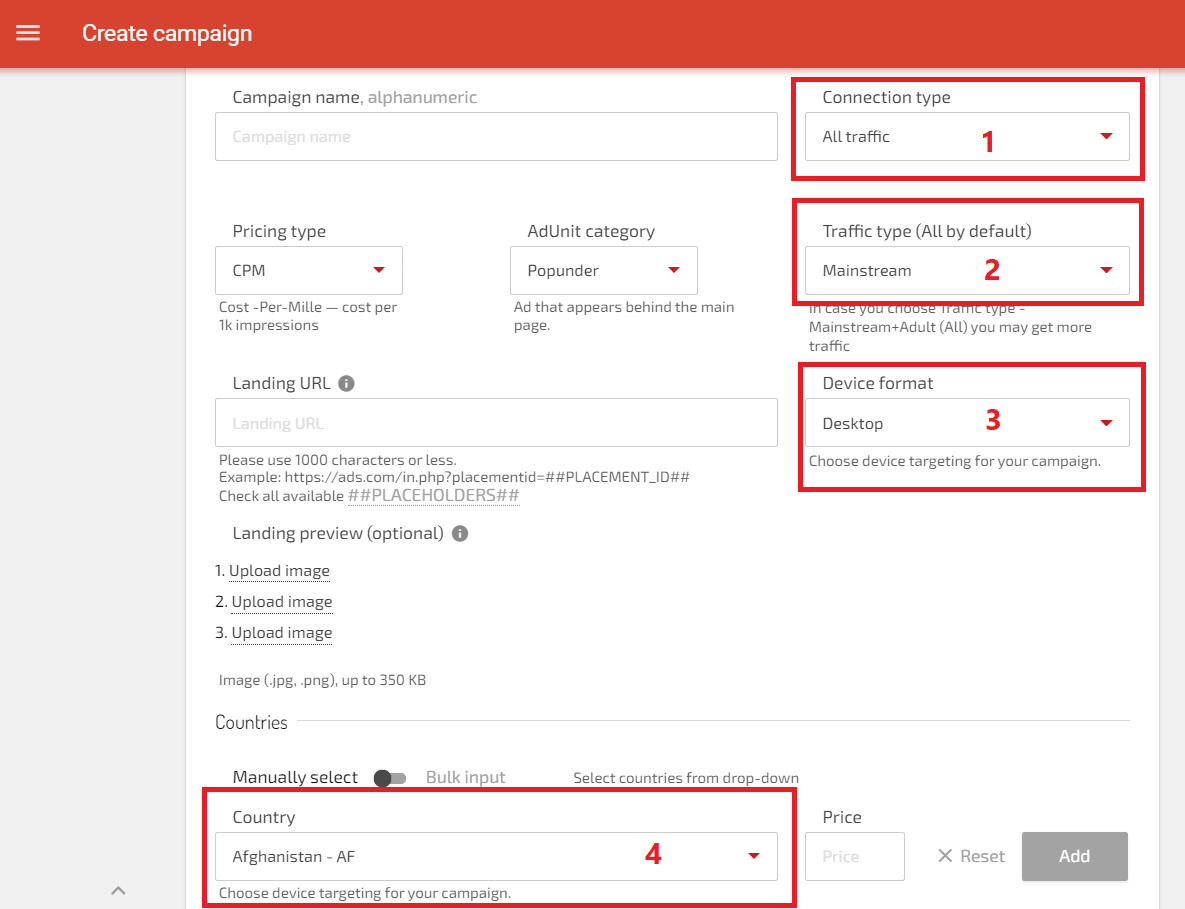Viewport: 1185px width, 909px height.
Task: Expand the Traffic type dropdown
Action: 966,270
